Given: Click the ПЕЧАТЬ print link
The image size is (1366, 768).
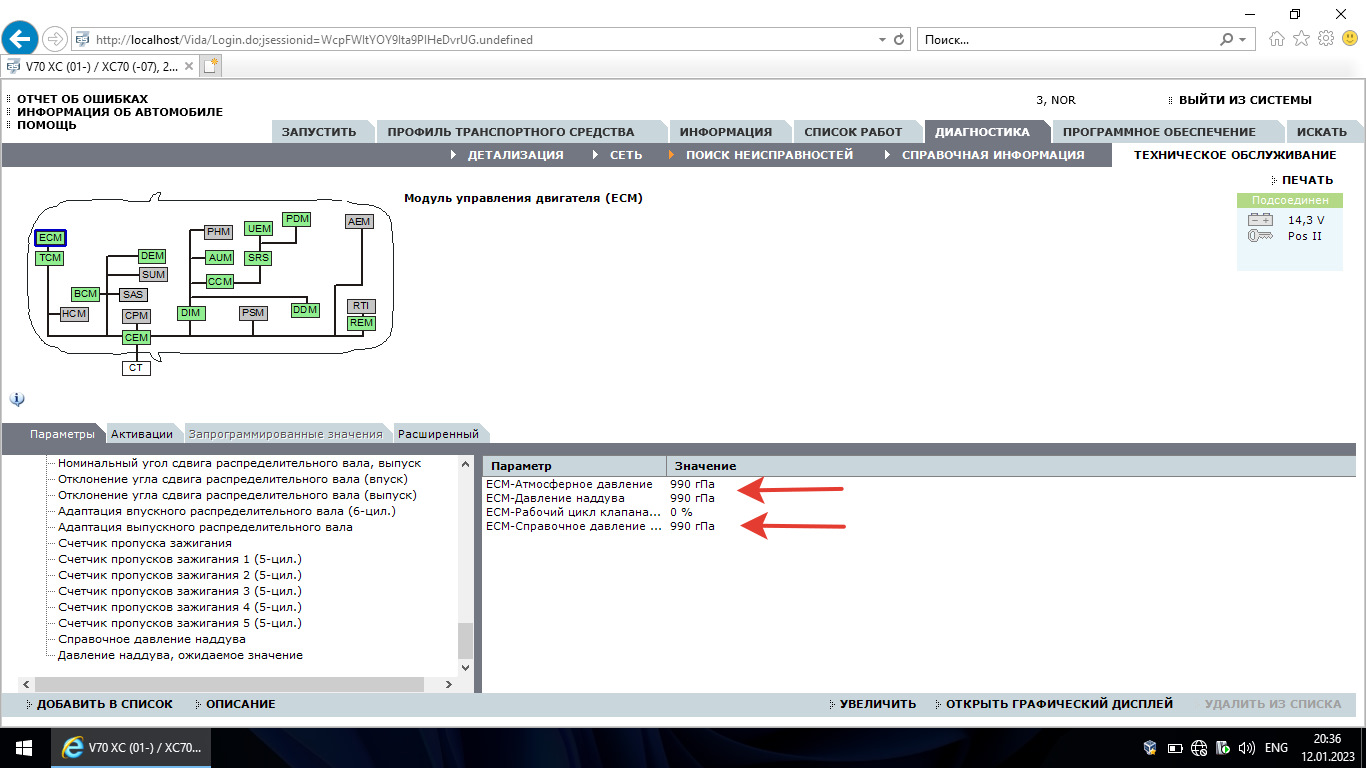Looking at the screenshot, I should coord(1307,180).
